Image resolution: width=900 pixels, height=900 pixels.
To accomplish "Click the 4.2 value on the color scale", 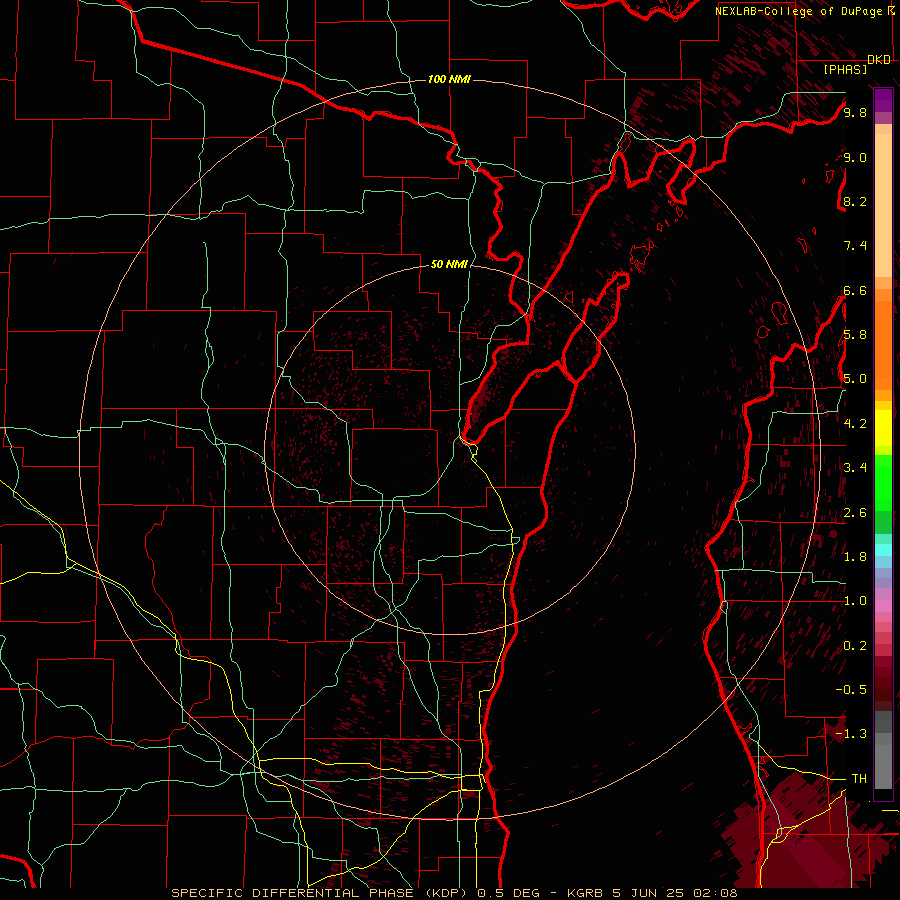I will tap(855, 424).
